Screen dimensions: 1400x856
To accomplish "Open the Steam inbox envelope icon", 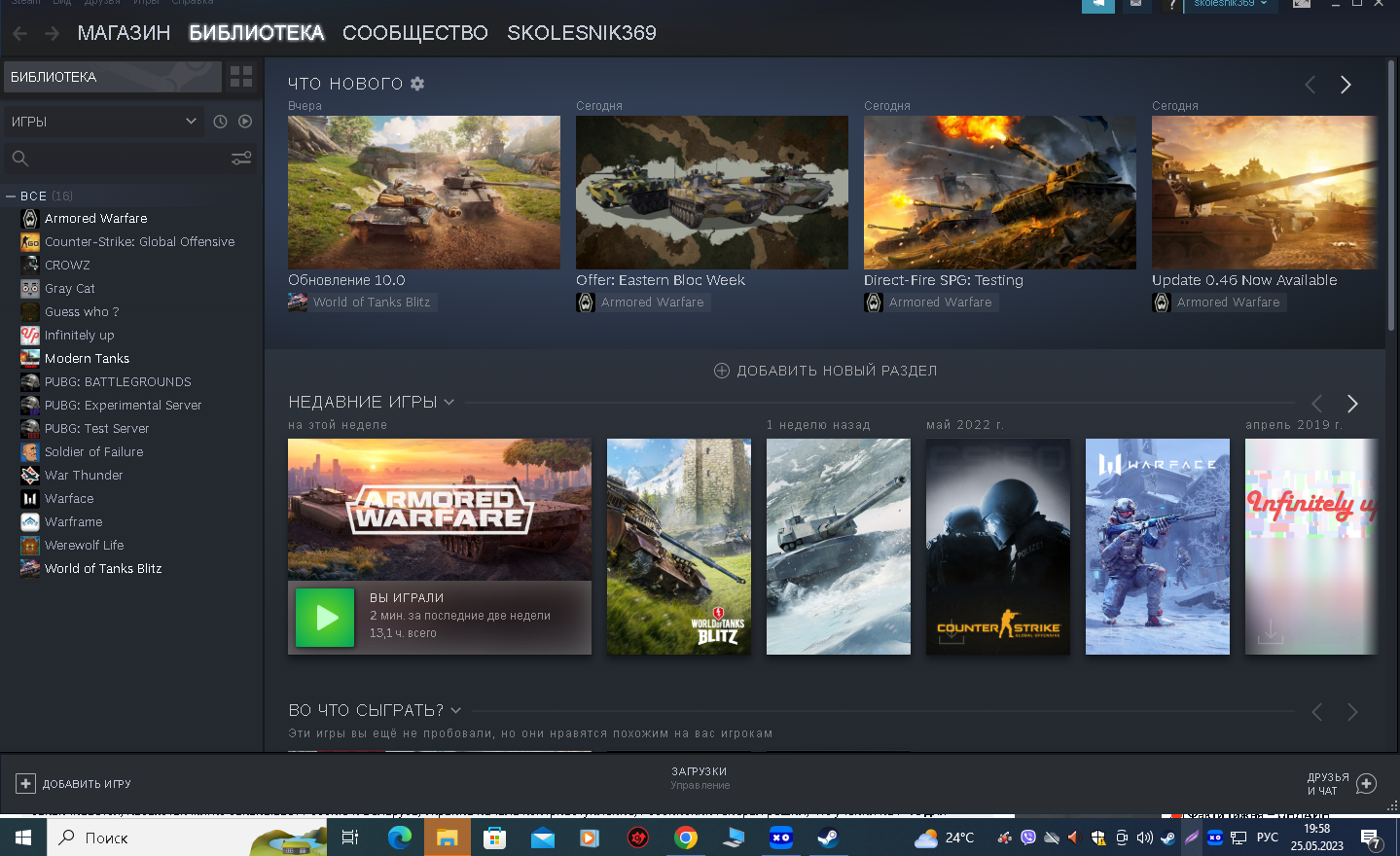I will coord(1135,5).
